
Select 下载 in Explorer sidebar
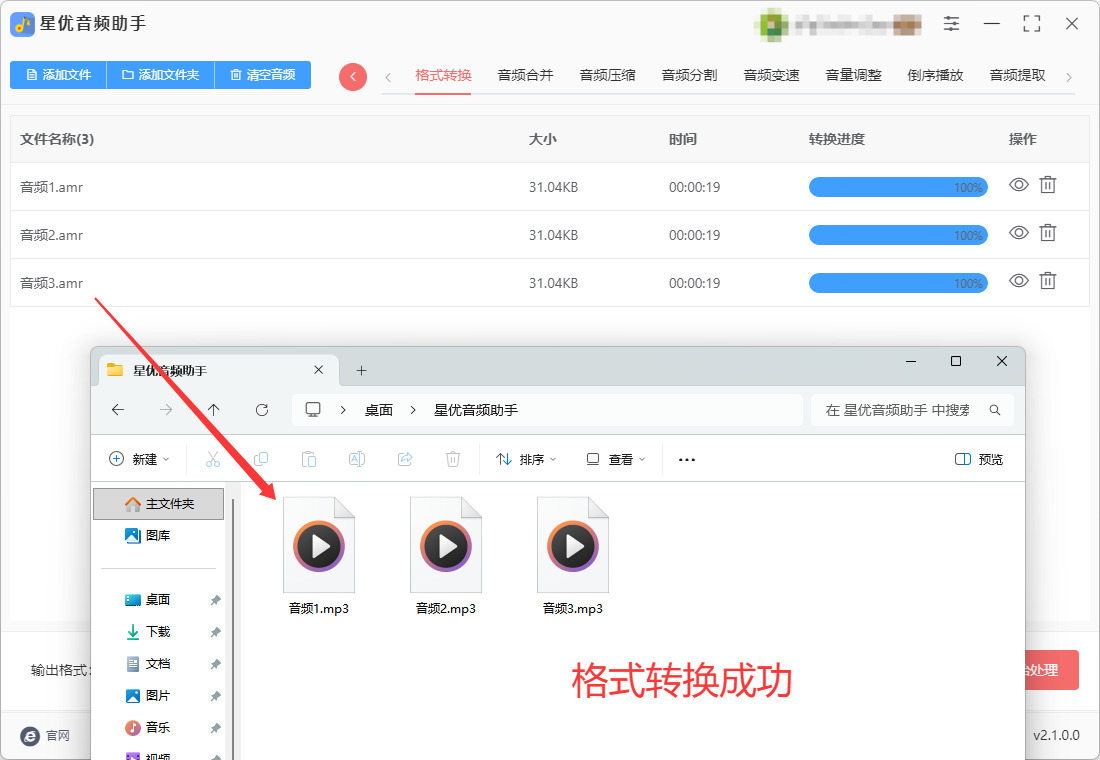[158, 632]
